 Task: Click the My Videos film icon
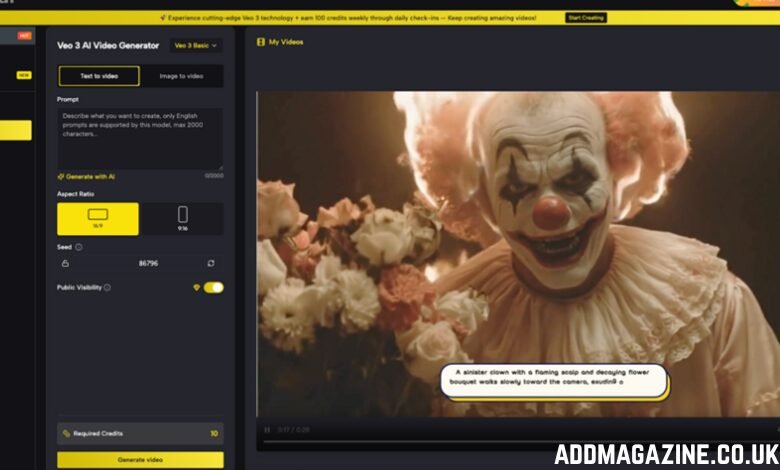pyautogui.click(x=261, y=42)
